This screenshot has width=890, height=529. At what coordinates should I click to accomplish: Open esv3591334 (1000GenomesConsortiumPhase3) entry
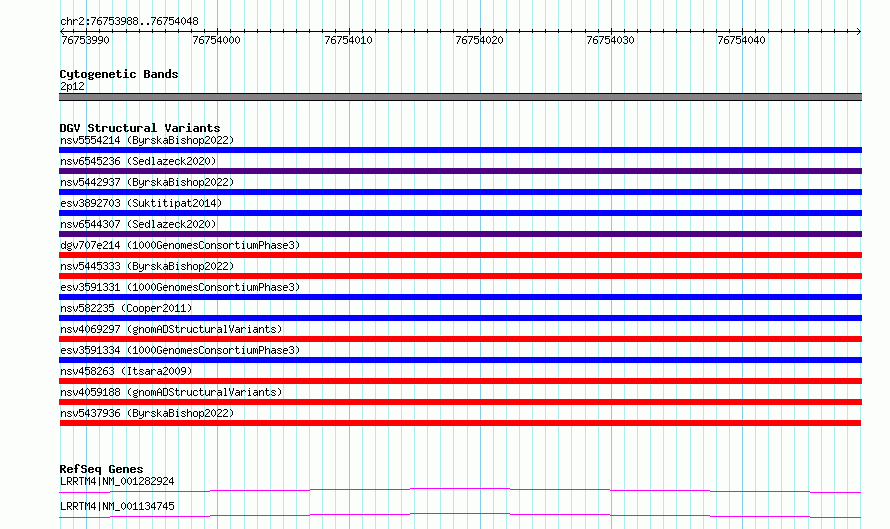click(180, 350)
